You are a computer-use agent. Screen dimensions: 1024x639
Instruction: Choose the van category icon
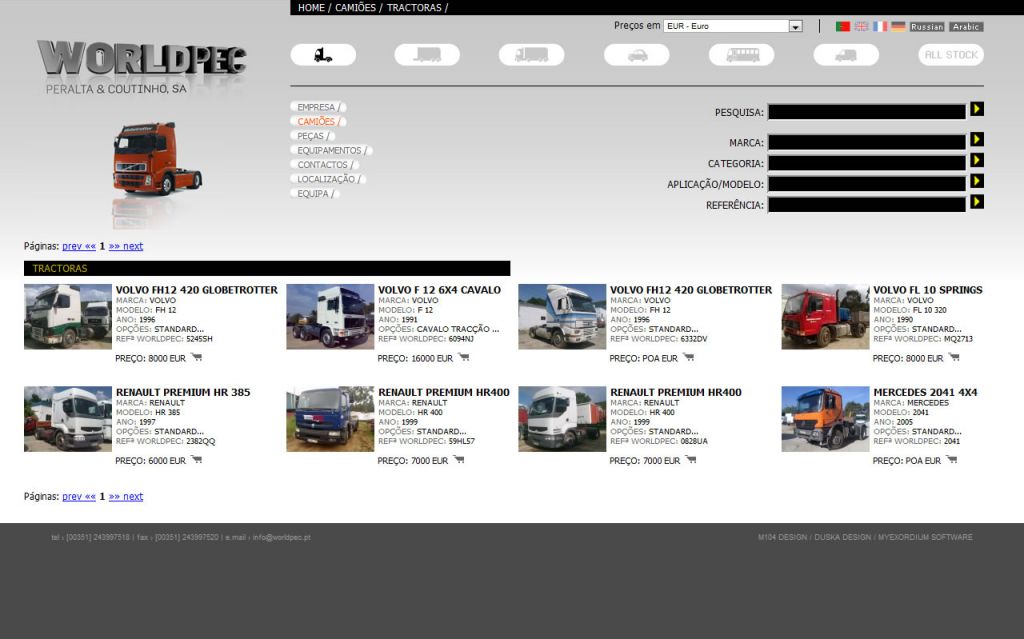pos(846,55)
